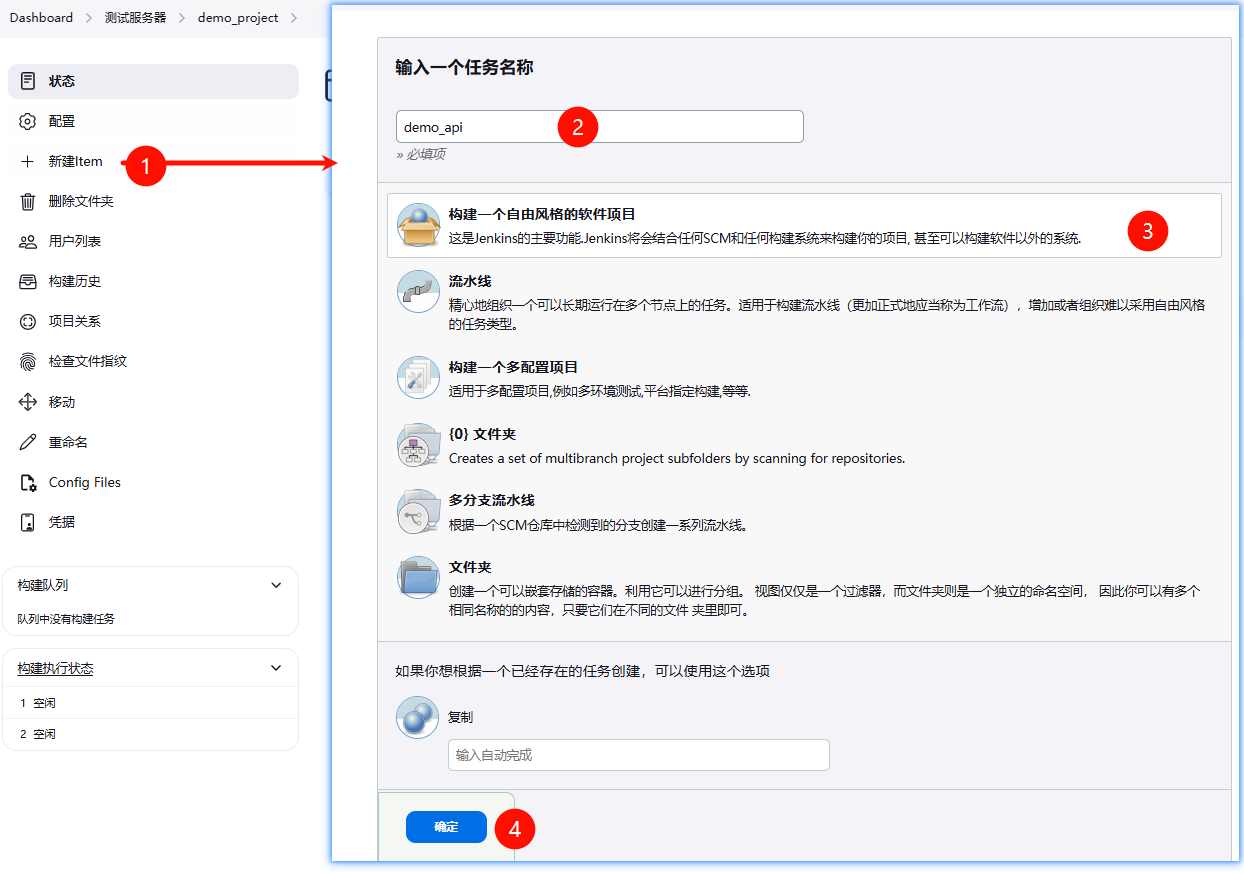Viewport: 1244px width, 876px height.
Task: Select the {0} 文件夹 organization folder option
Action: pos(482,434)
